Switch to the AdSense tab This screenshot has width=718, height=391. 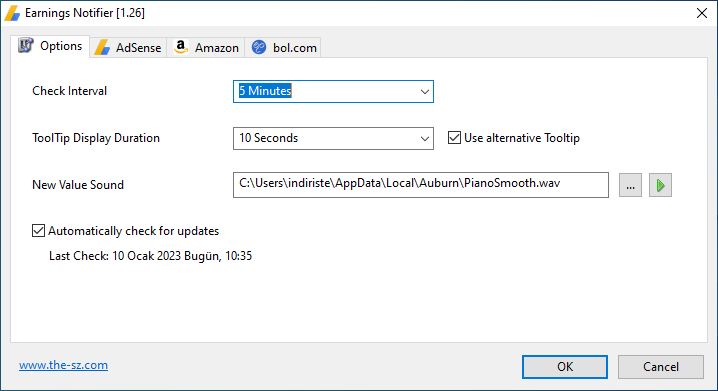(128, 48)
